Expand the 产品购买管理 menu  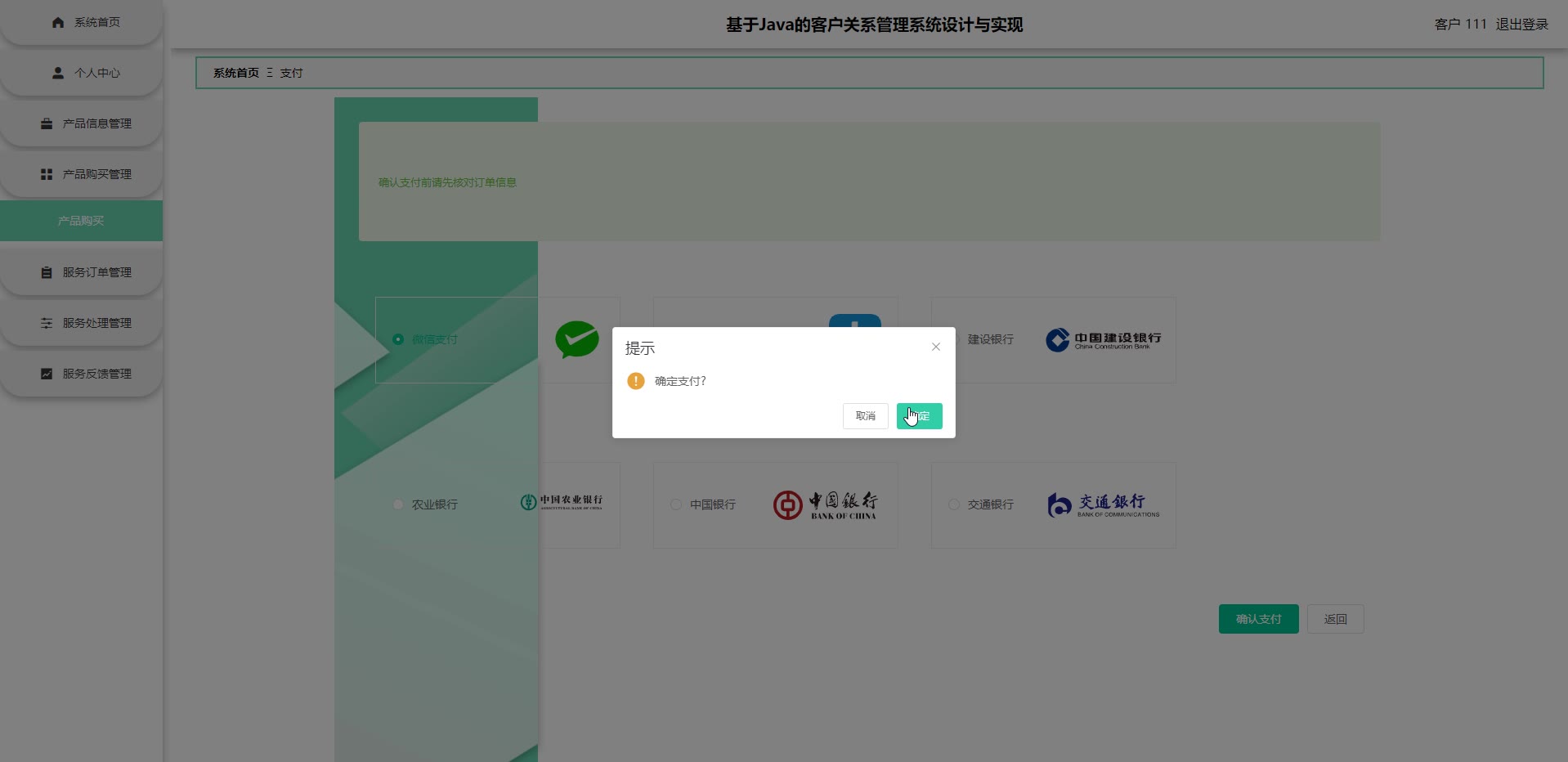coord(81,174)
